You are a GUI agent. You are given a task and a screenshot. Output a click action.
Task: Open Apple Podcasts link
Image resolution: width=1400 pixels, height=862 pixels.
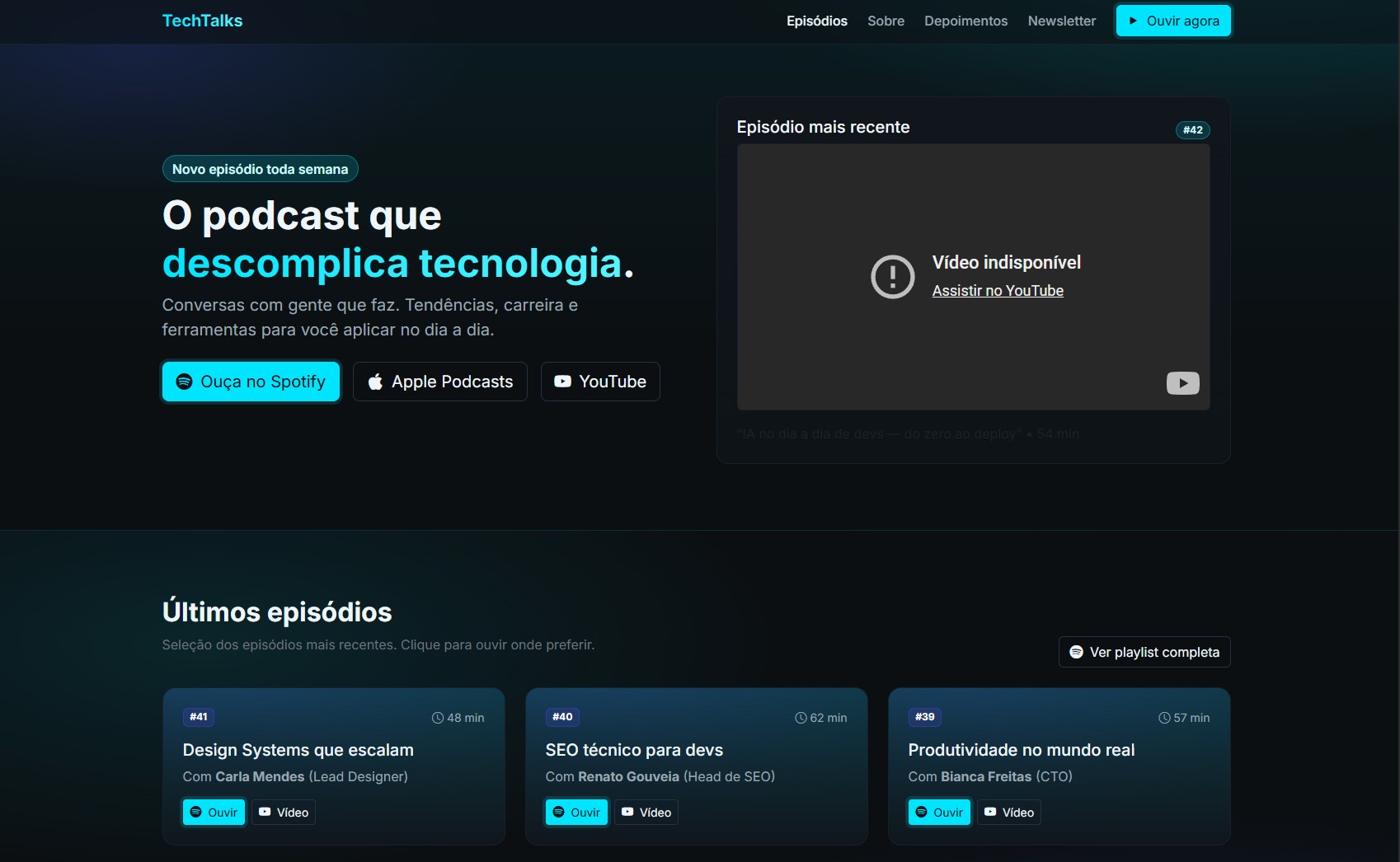[439, 382]
